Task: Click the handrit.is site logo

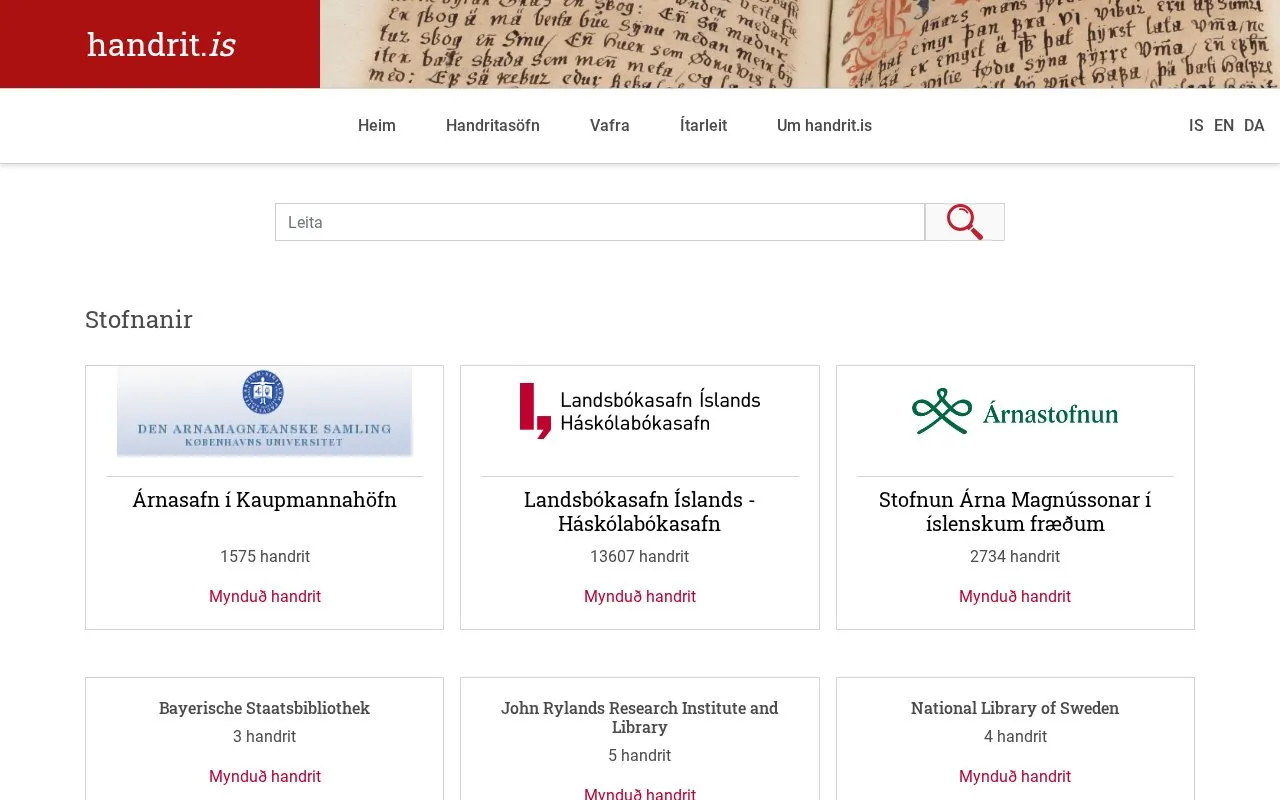Action: [161, 44]
